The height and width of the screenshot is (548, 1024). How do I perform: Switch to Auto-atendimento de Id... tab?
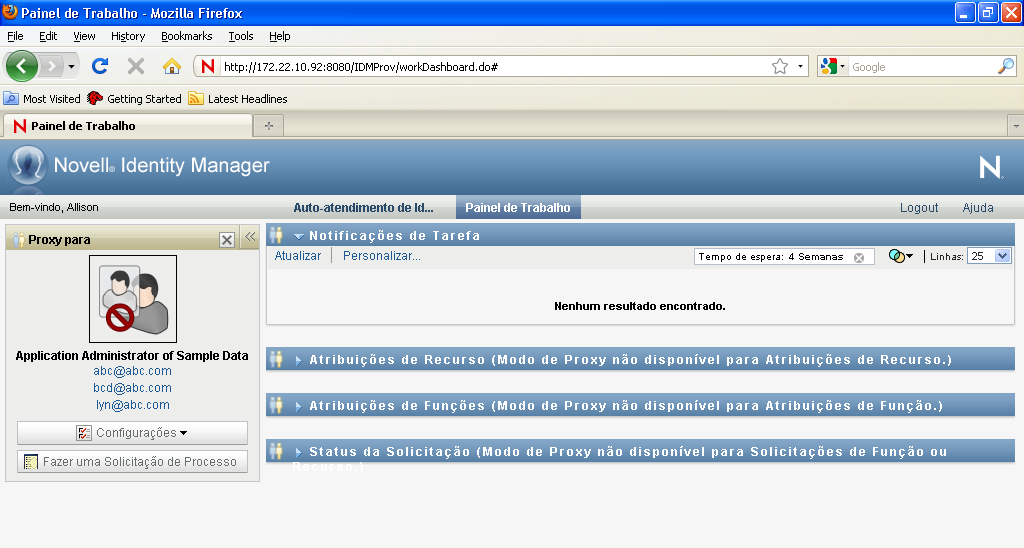tap(363, 208)
